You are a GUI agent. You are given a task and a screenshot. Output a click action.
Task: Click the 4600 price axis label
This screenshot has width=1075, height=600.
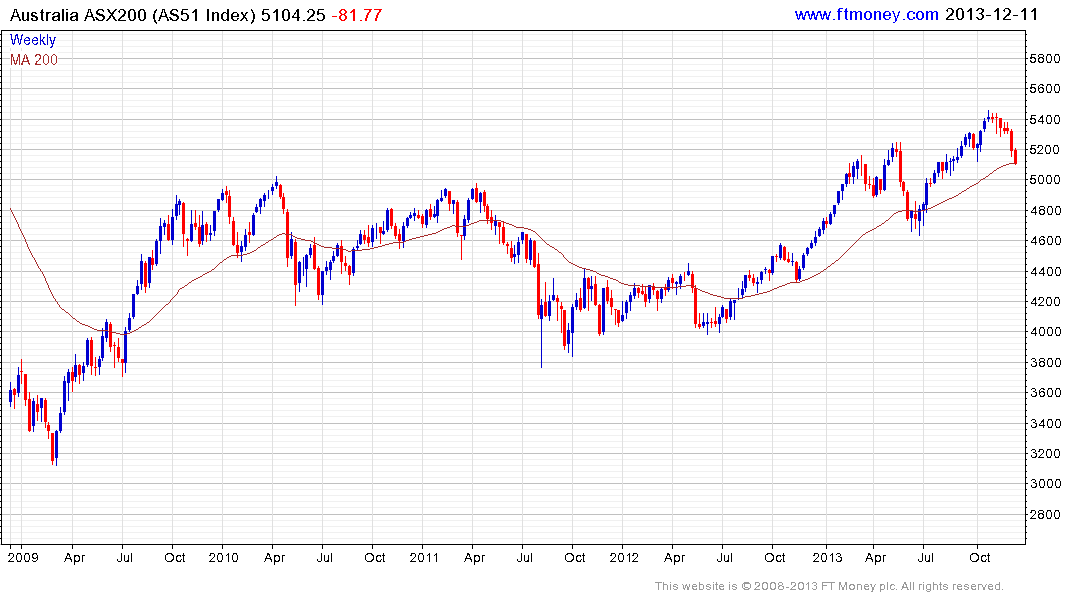[x=1044, y=241]
